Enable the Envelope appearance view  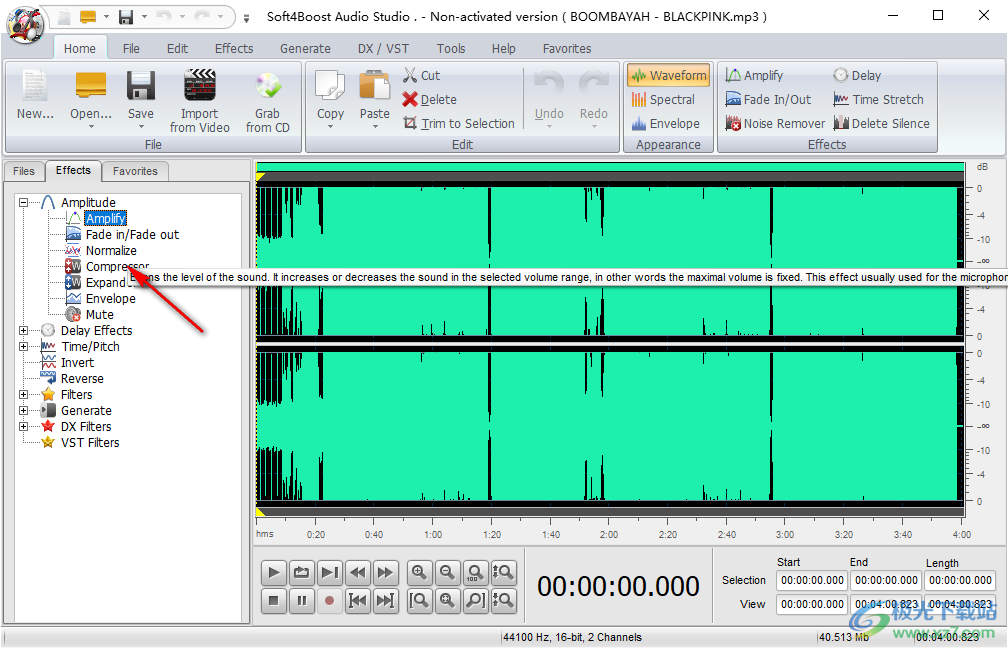(x=665, y=124)
